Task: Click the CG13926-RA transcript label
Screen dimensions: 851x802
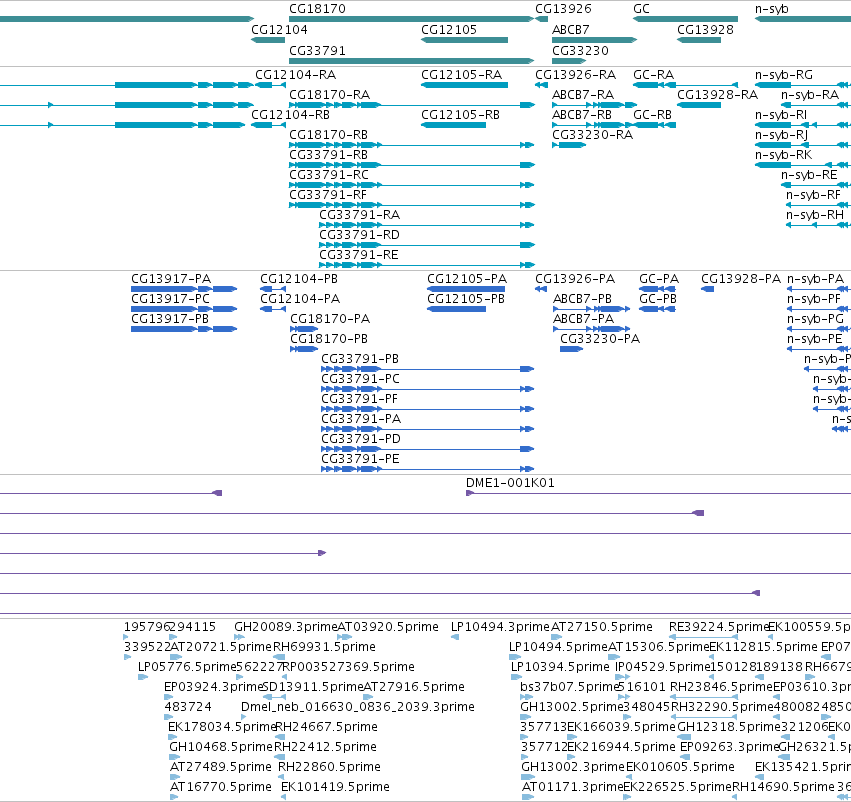Action: click(576, 74)
